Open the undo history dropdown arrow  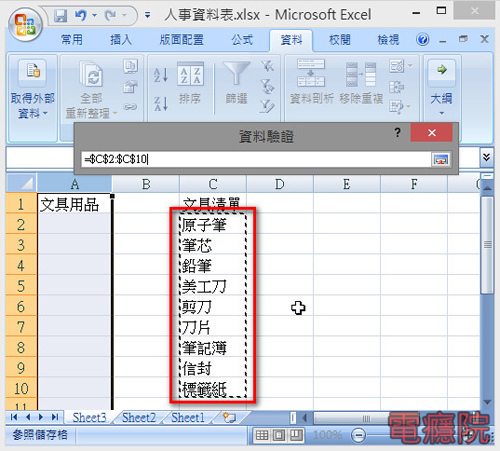point(95,15)
